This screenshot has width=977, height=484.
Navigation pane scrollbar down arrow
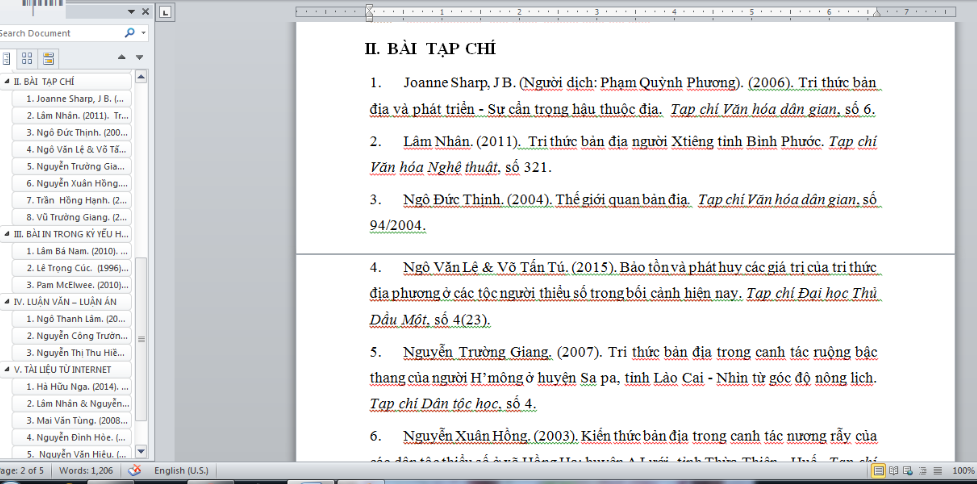click(x=141, y=452)
